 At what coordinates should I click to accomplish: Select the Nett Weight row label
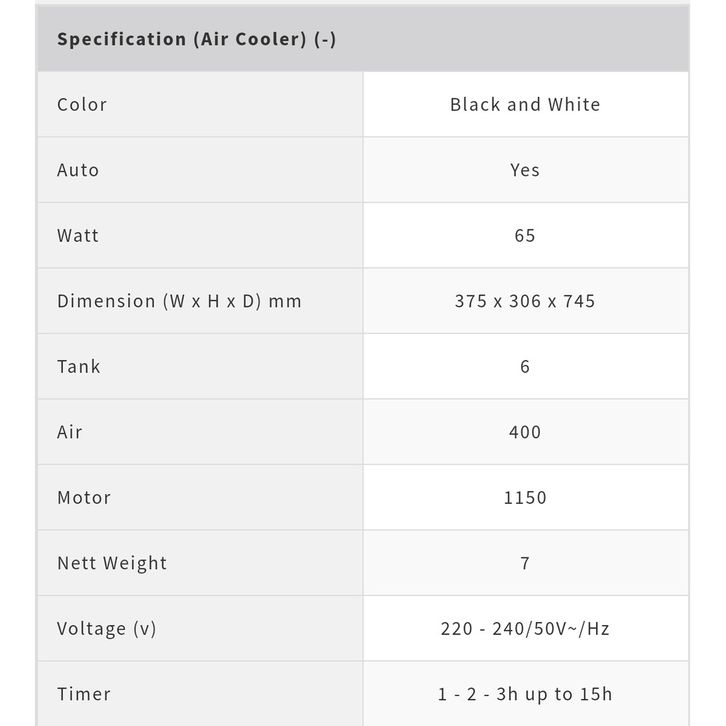[x=112, y=563]
